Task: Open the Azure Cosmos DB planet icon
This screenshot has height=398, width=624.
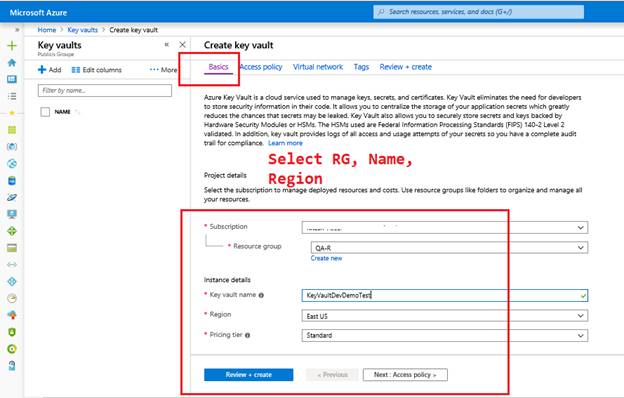Action: (12, 197)
